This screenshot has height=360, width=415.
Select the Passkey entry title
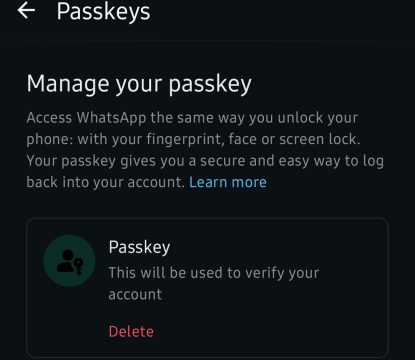point(139,247)
